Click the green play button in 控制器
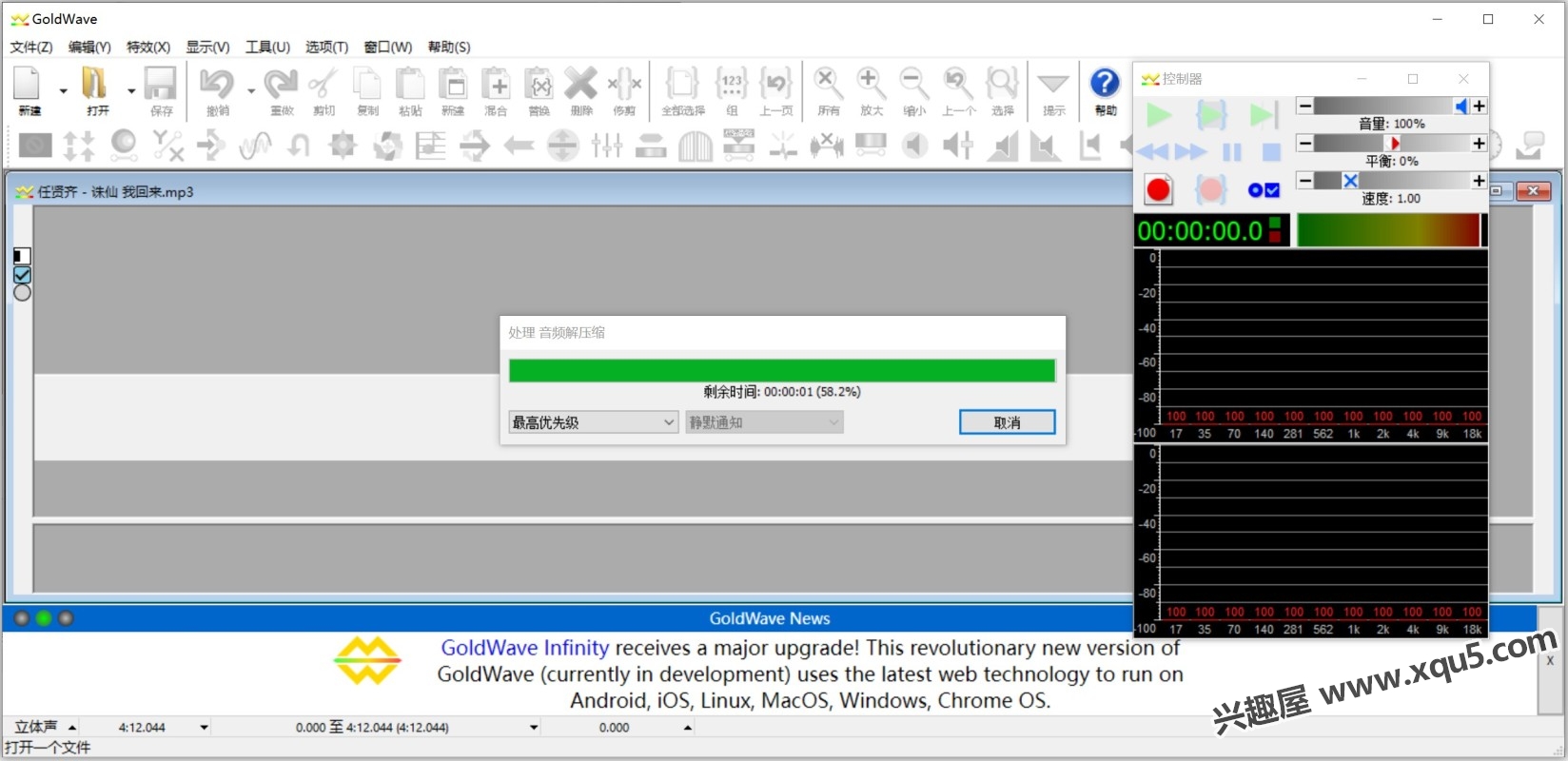Screen dimensions: 1568x761 coord(1159,115)
